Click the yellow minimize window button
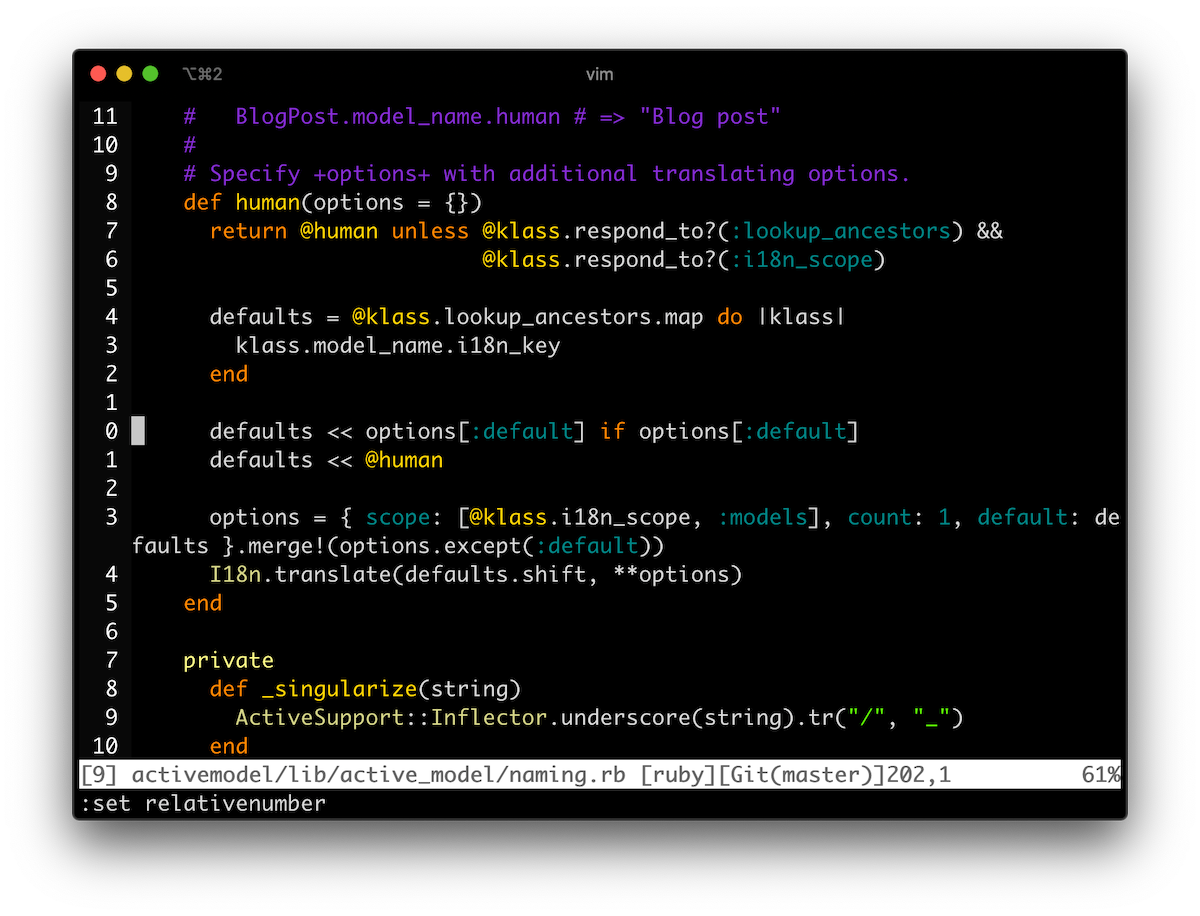Screen dimensions: 1200x916 (124, 74)
